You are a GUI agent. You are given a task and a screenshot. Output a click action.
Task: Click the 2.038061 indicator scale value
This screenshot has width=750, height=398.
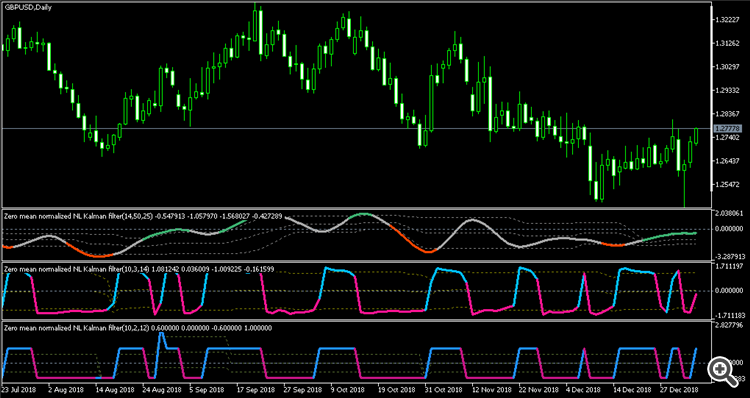[x=729, y=214]
